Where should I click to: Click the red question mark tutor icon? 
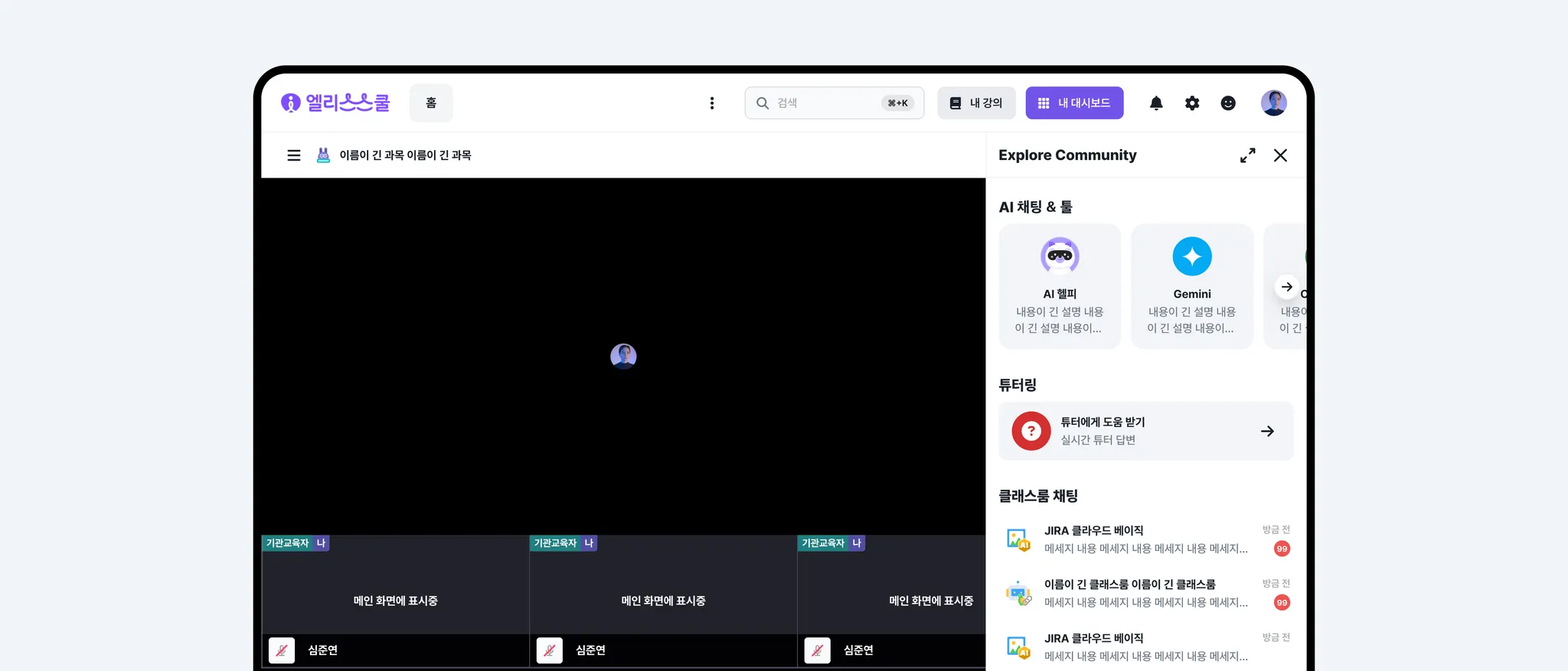pyautogui.click(x=1031, y=431)
